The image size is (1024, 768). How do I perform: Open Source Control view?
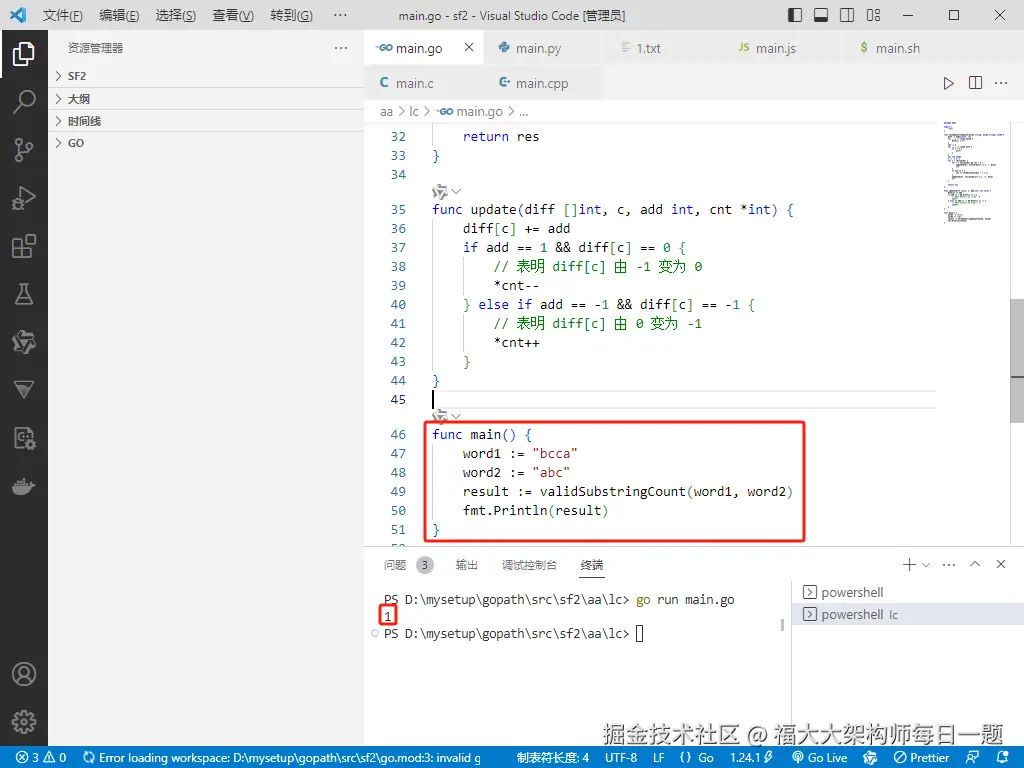coord(24,150)
